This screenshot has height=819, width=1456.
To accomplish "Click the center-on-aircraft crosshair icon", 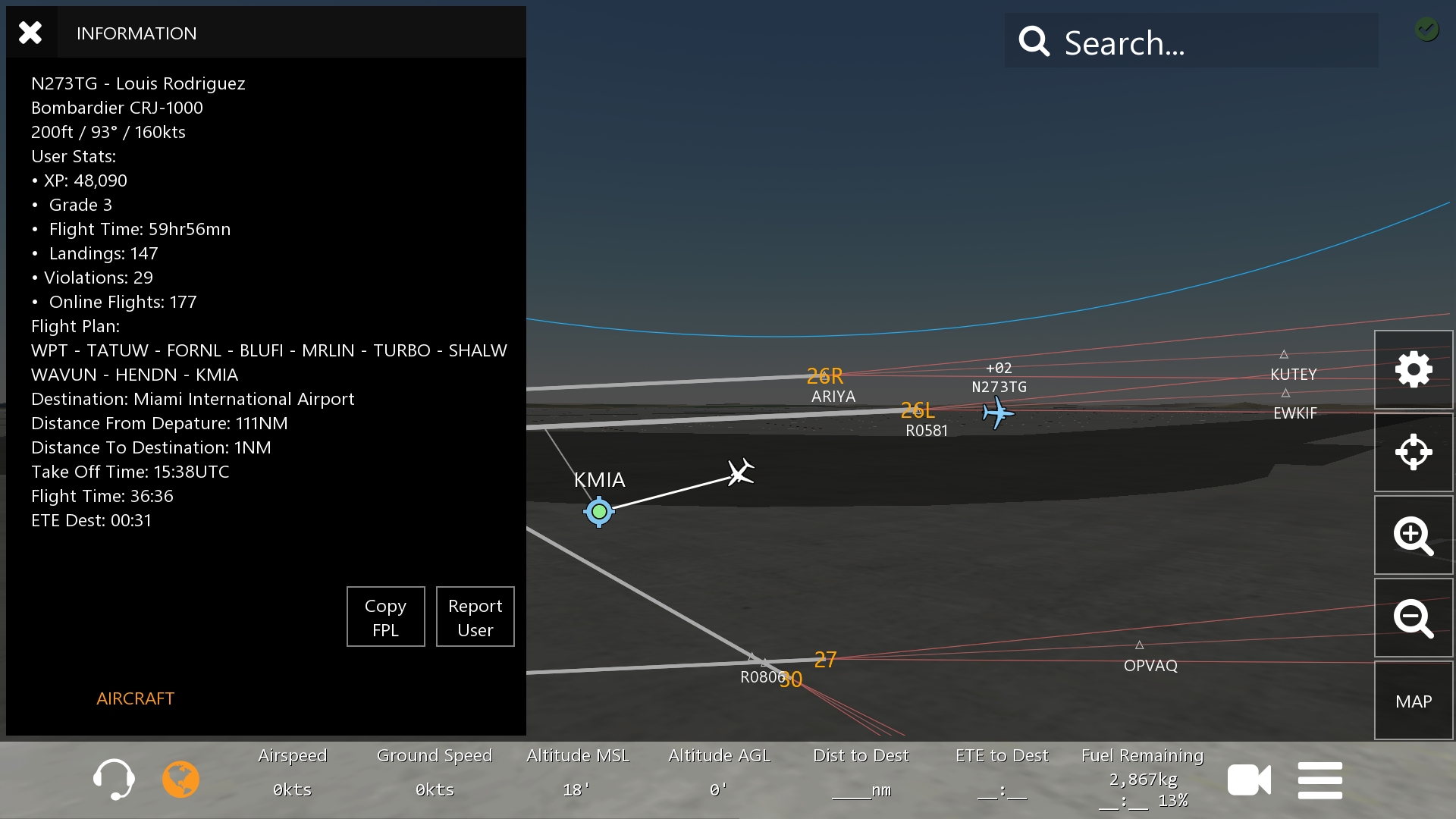I will click(x=1413, y=453).
